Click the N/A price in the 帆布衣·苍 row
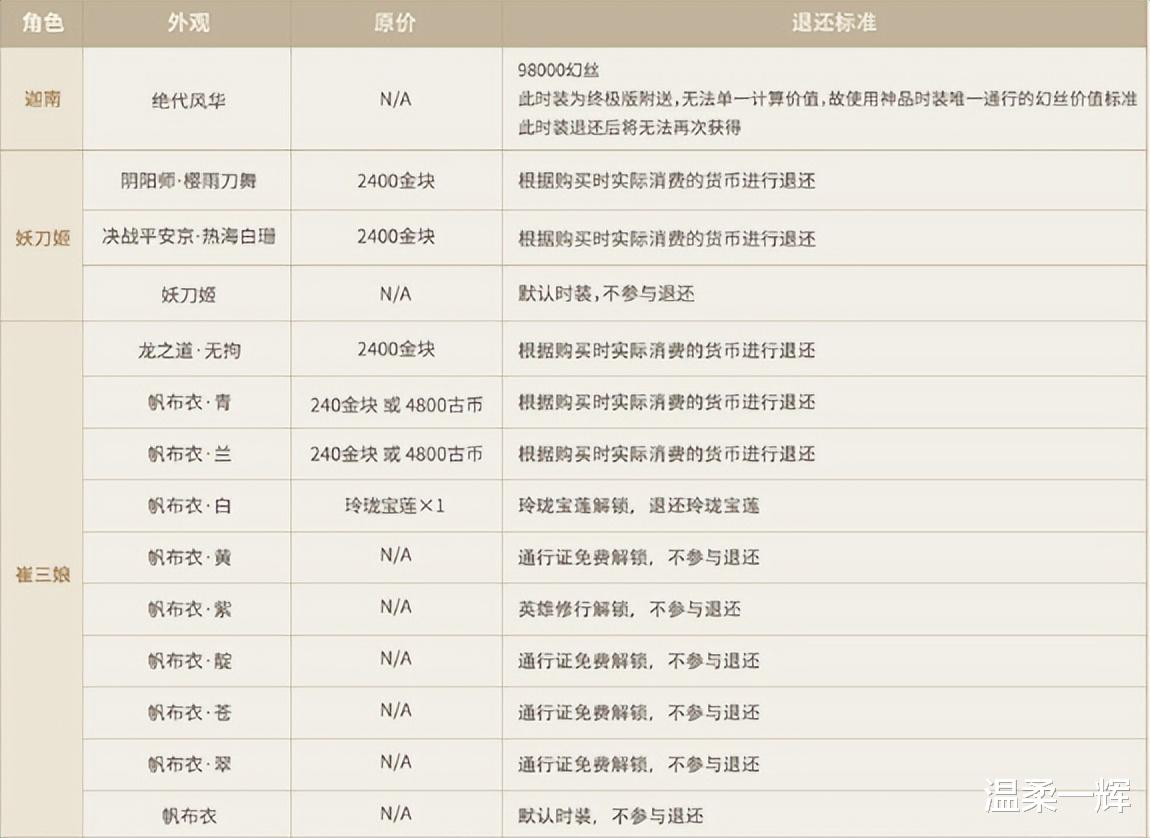This screenshot has width=1150, height=838. (x=395, y=710)
